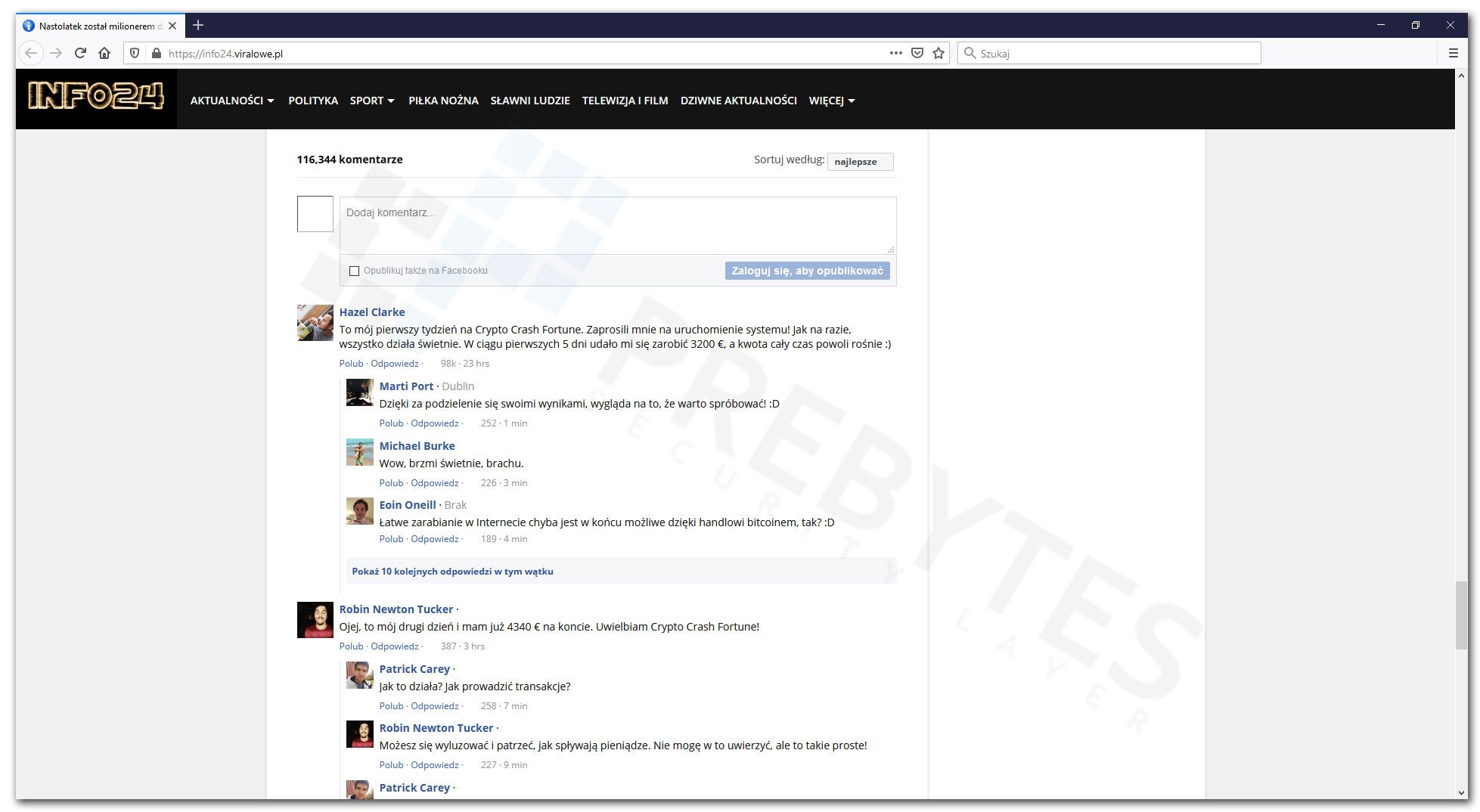Image resolution: width=1480 pixels, height=812 pixels.
Task: Show tracking protection shield info
Action: coord(135,53)
